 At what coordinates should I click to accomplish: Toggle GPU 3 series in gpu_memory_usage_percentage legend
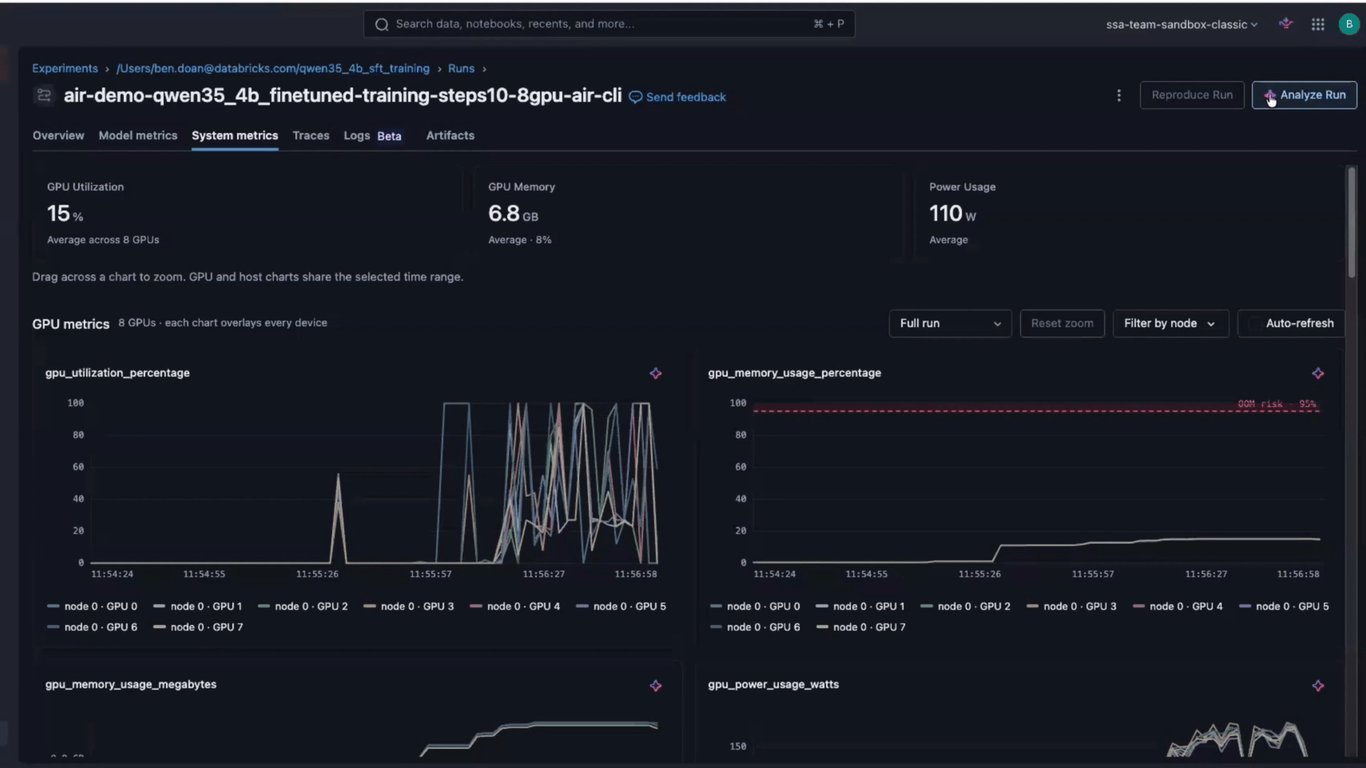point(1071,606)
